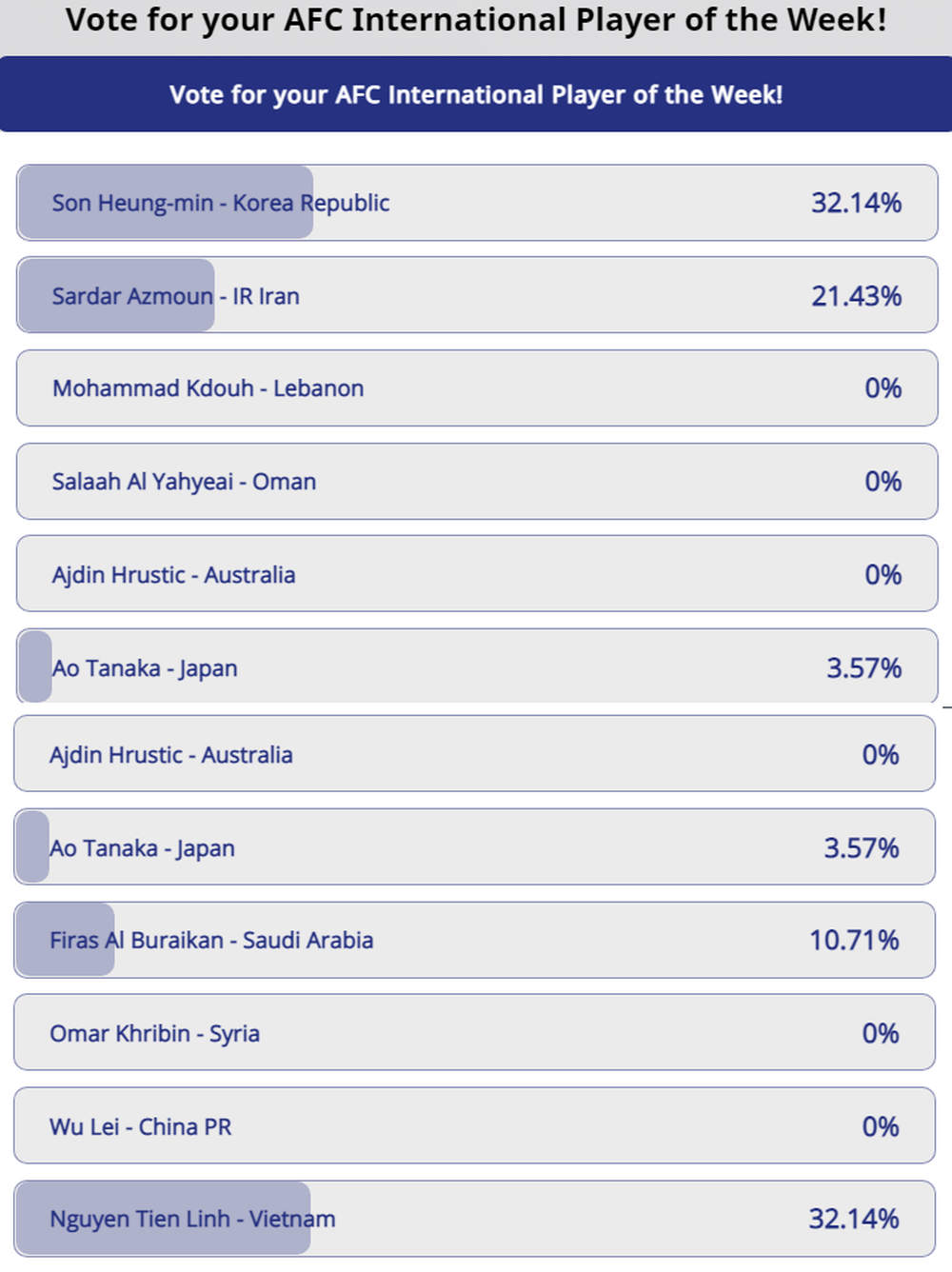Select Sardar Azmoun - IR Iran option
This screenshot has width=952, height=1272.
pos(477,295)
